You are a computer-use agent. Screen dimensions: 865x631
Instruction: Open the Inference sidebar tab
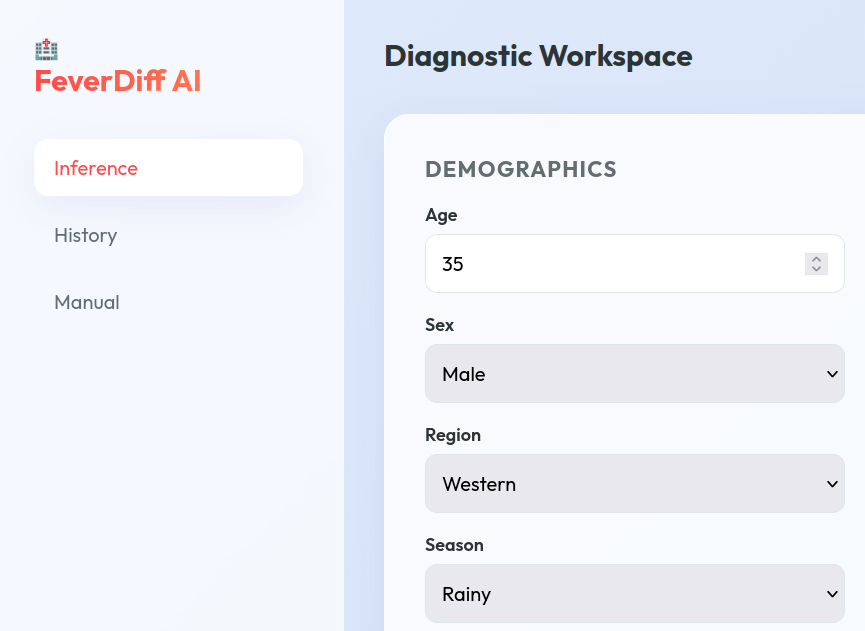[x=168, y=168]
